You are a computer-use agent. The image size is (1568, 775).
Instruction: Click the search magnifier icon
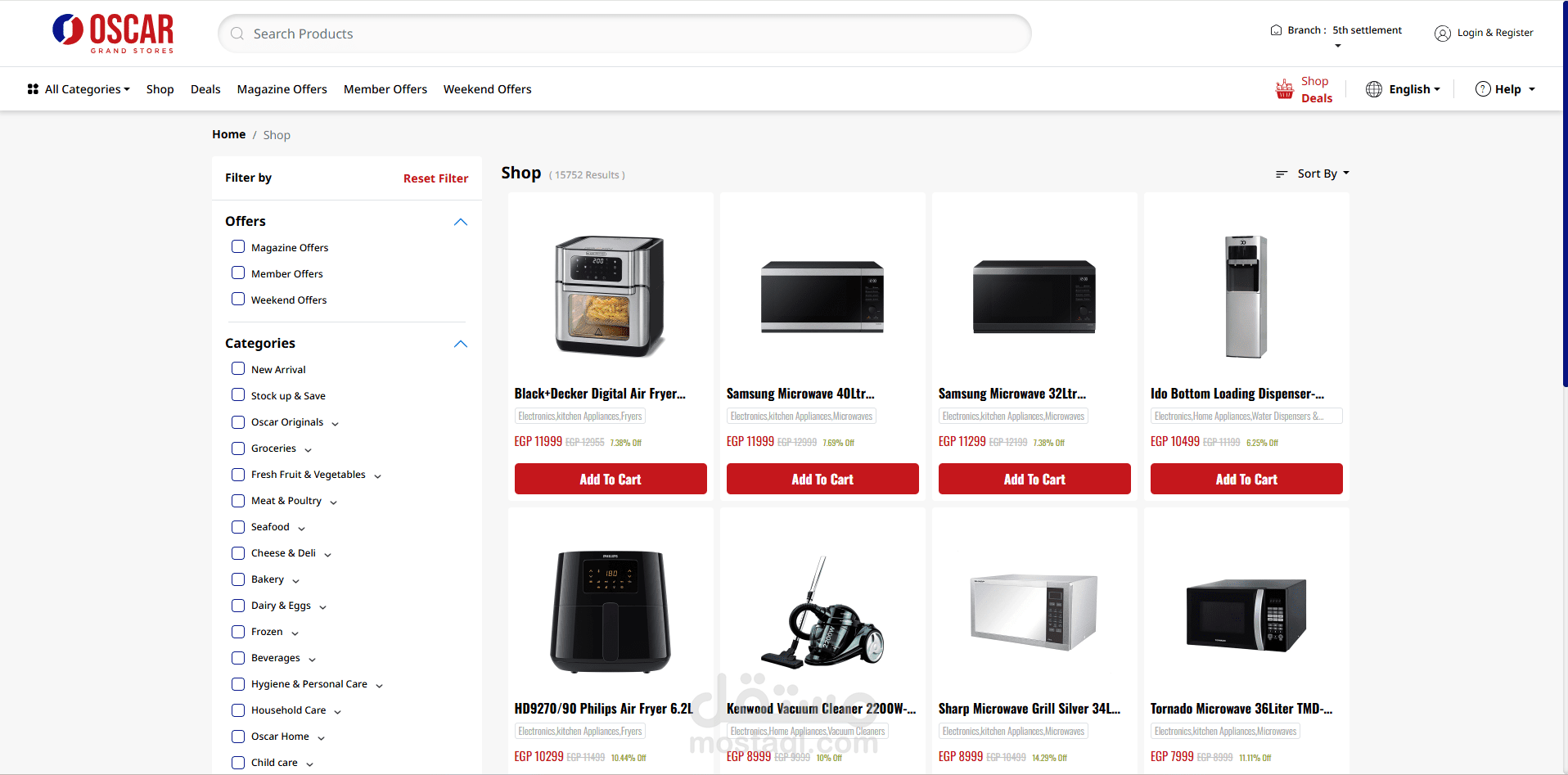pos(237,34)
